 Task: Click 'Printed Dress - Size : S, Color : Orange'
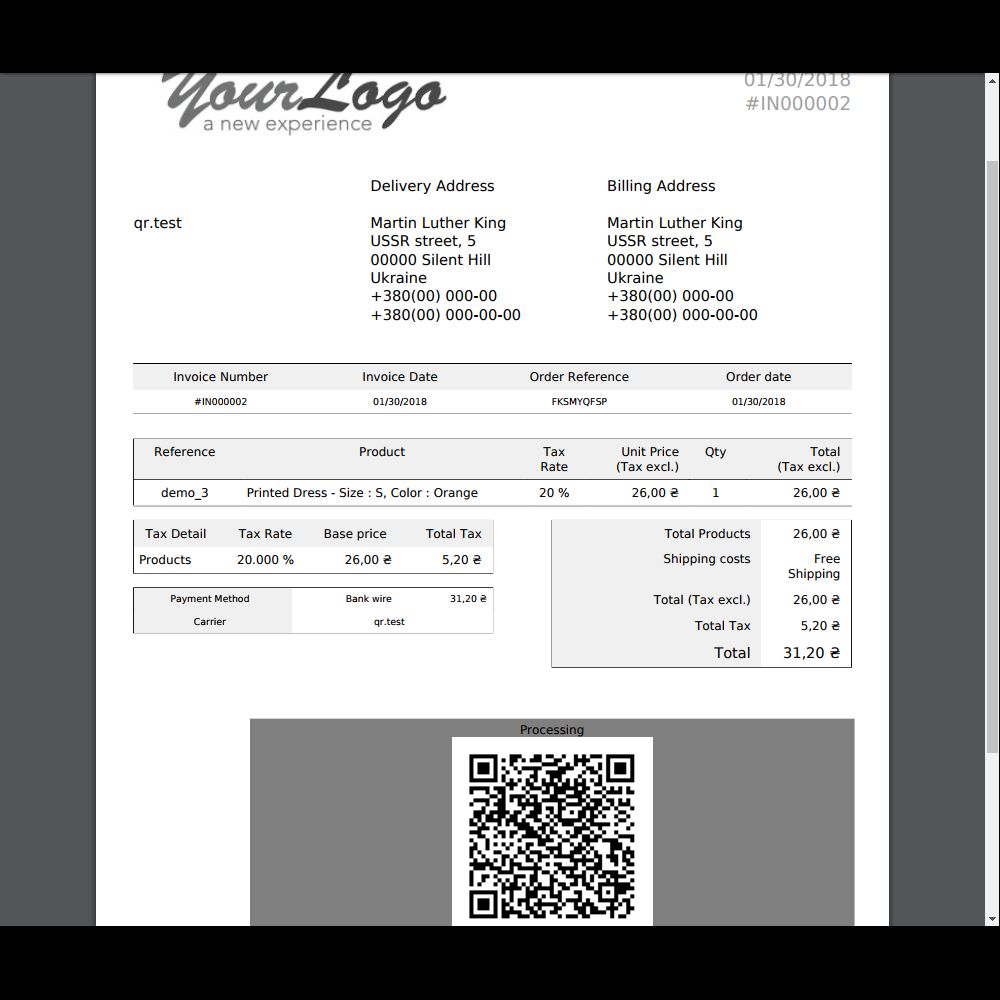click(x=362, y=493)
